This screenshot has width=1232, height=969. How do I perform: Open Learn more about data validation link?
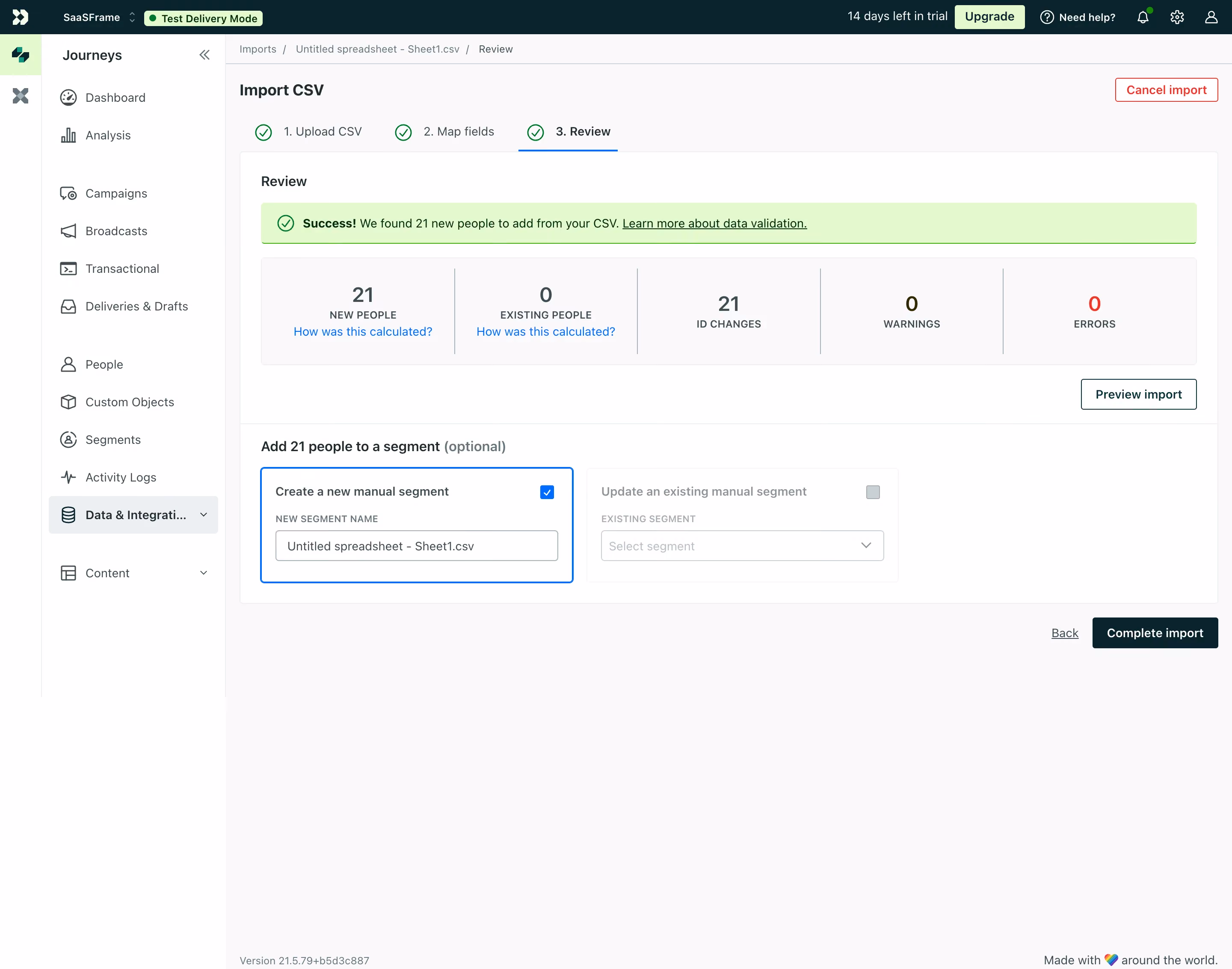coord(714,224)
